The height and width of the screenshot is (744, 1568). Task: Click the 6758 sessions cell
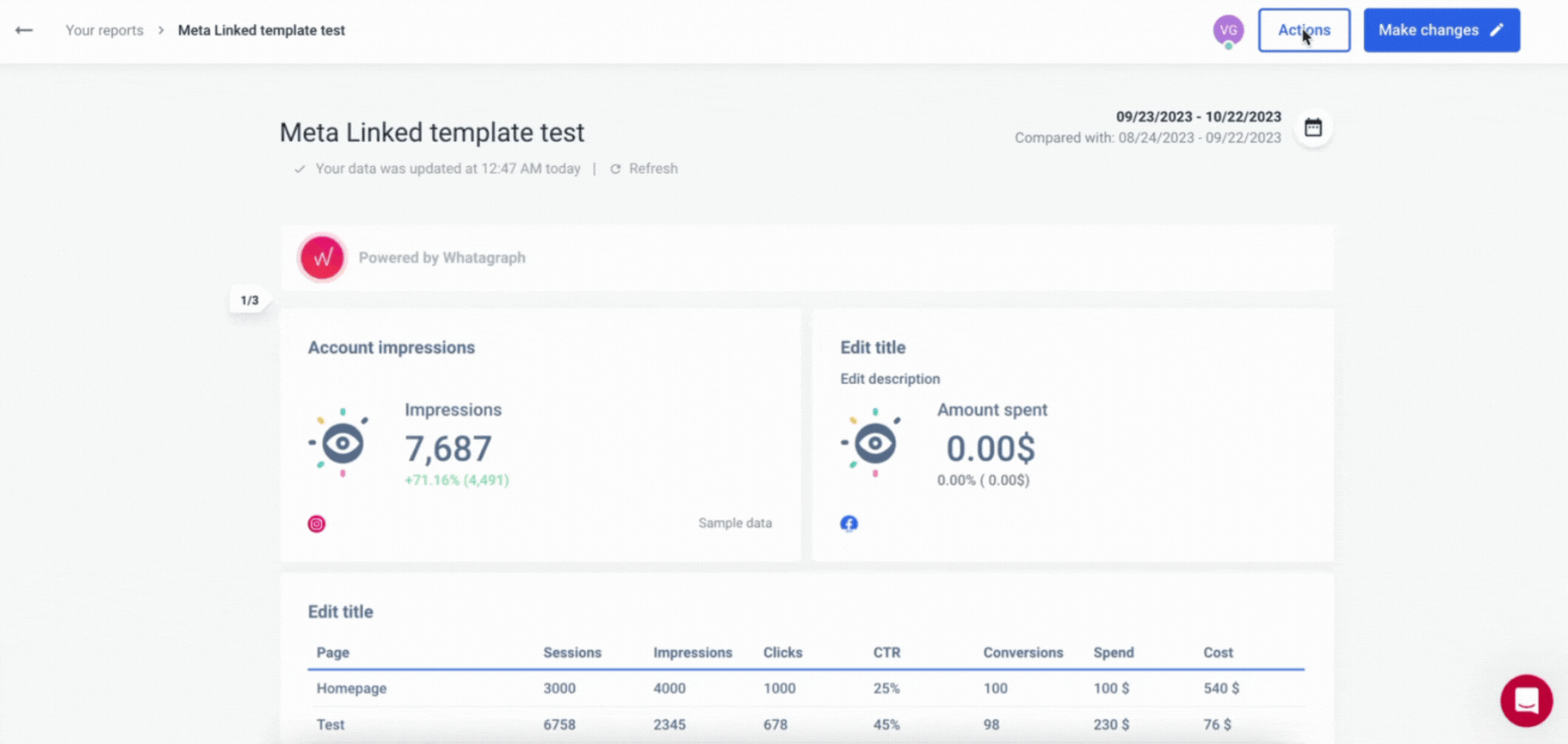[x=559, y=725]
